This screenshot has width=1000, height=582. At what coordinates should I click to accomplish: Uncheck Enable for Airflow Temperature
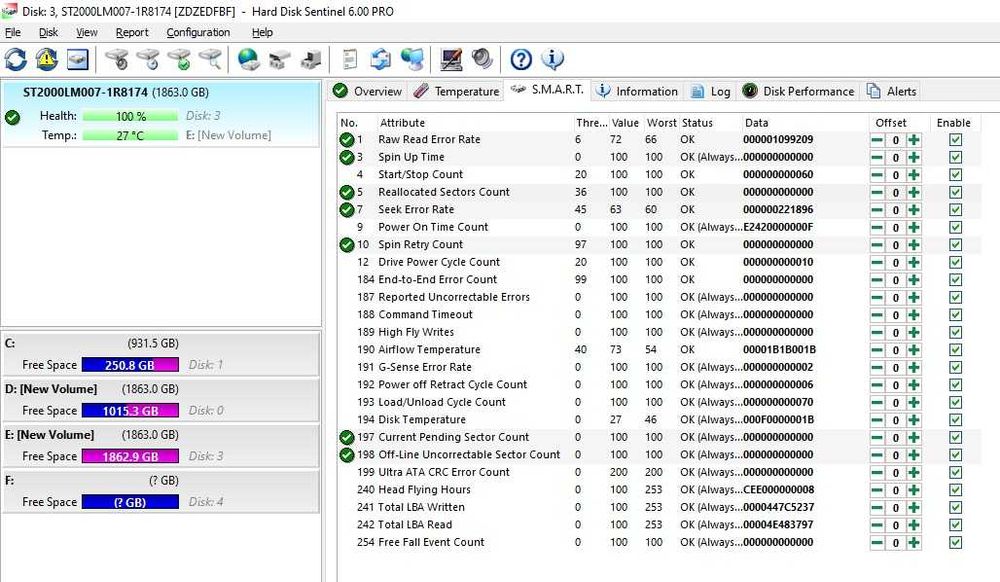tap(955, 350)
